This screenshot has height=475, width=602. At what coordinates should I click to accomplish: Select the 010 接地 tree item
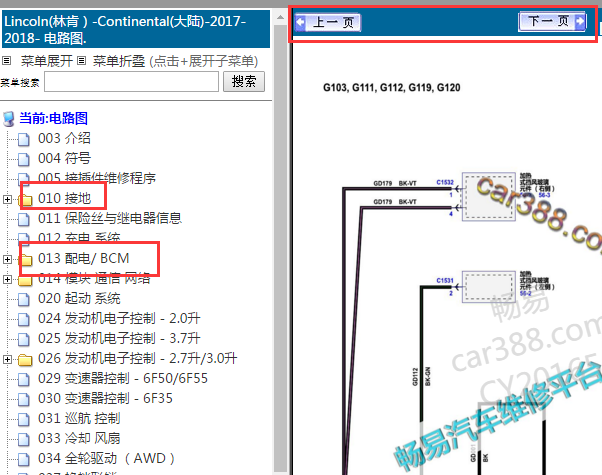point(64,198)
